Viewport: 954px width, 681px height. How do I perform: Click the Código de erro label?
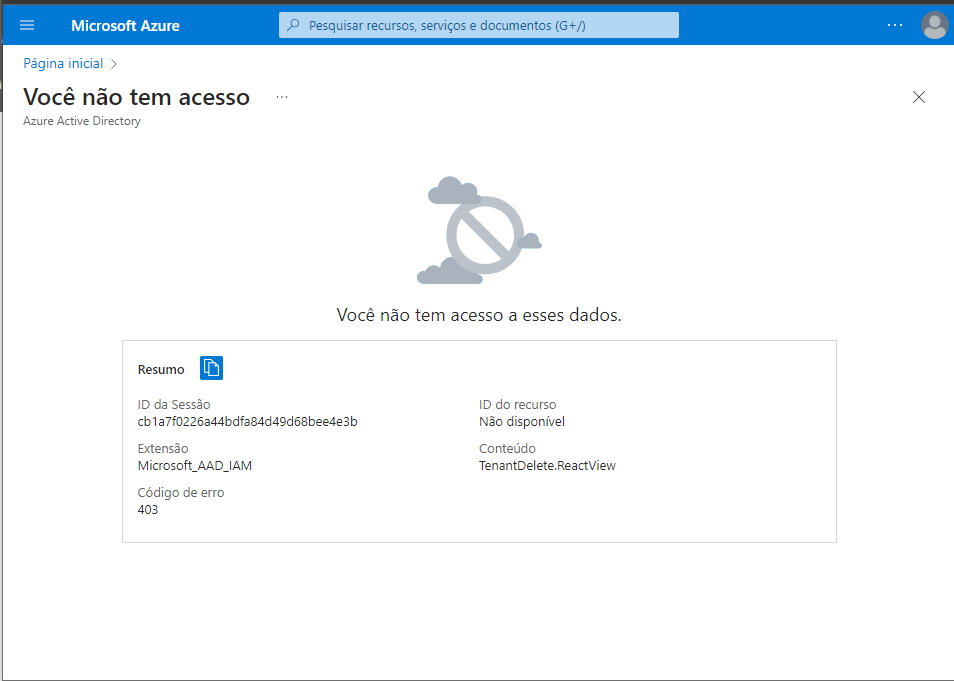[x=181, y=492]
